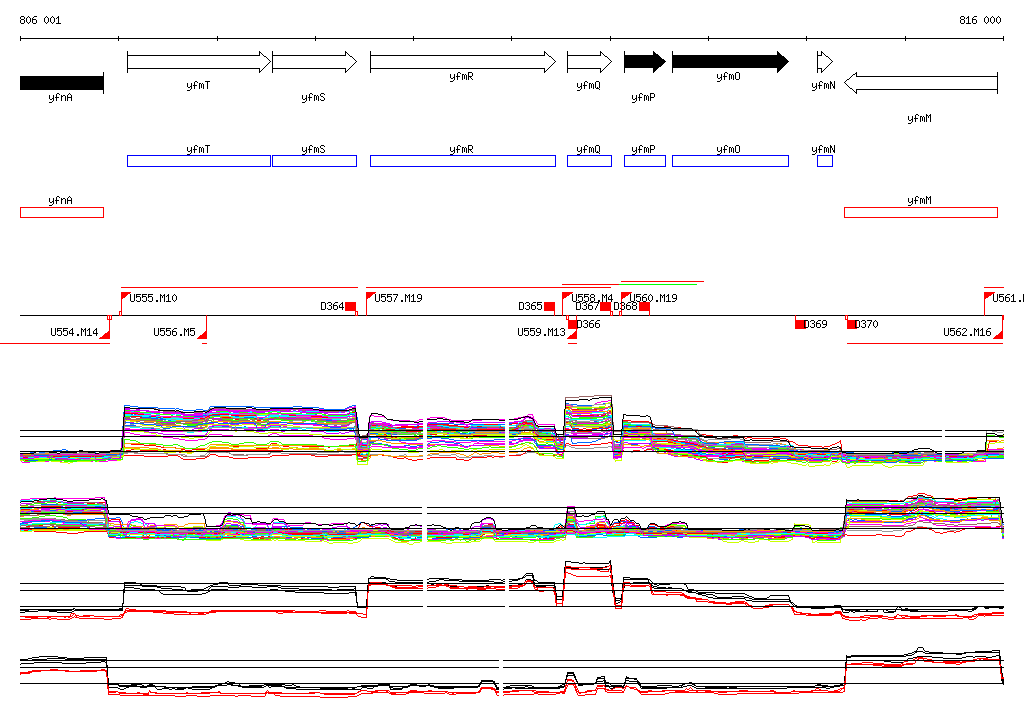The width and height of the screenshot is (1024, 714).
Task: Click the start coordinate 806 001
Action: 40,20
